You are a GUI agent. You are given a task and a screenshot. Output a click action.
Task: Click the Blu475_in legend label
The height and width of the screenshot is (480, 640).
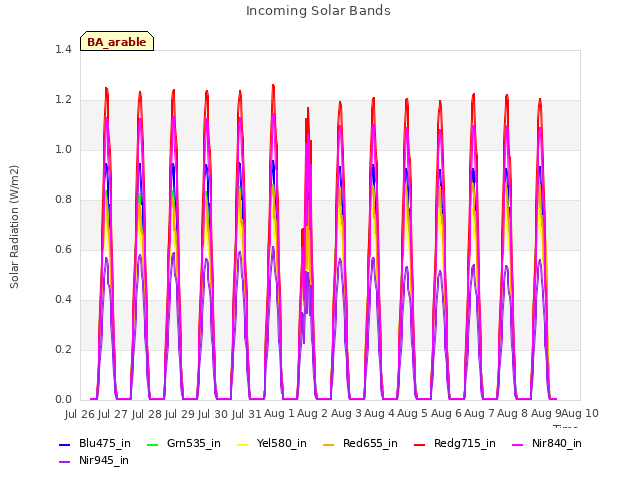click(x=105, y=443)
